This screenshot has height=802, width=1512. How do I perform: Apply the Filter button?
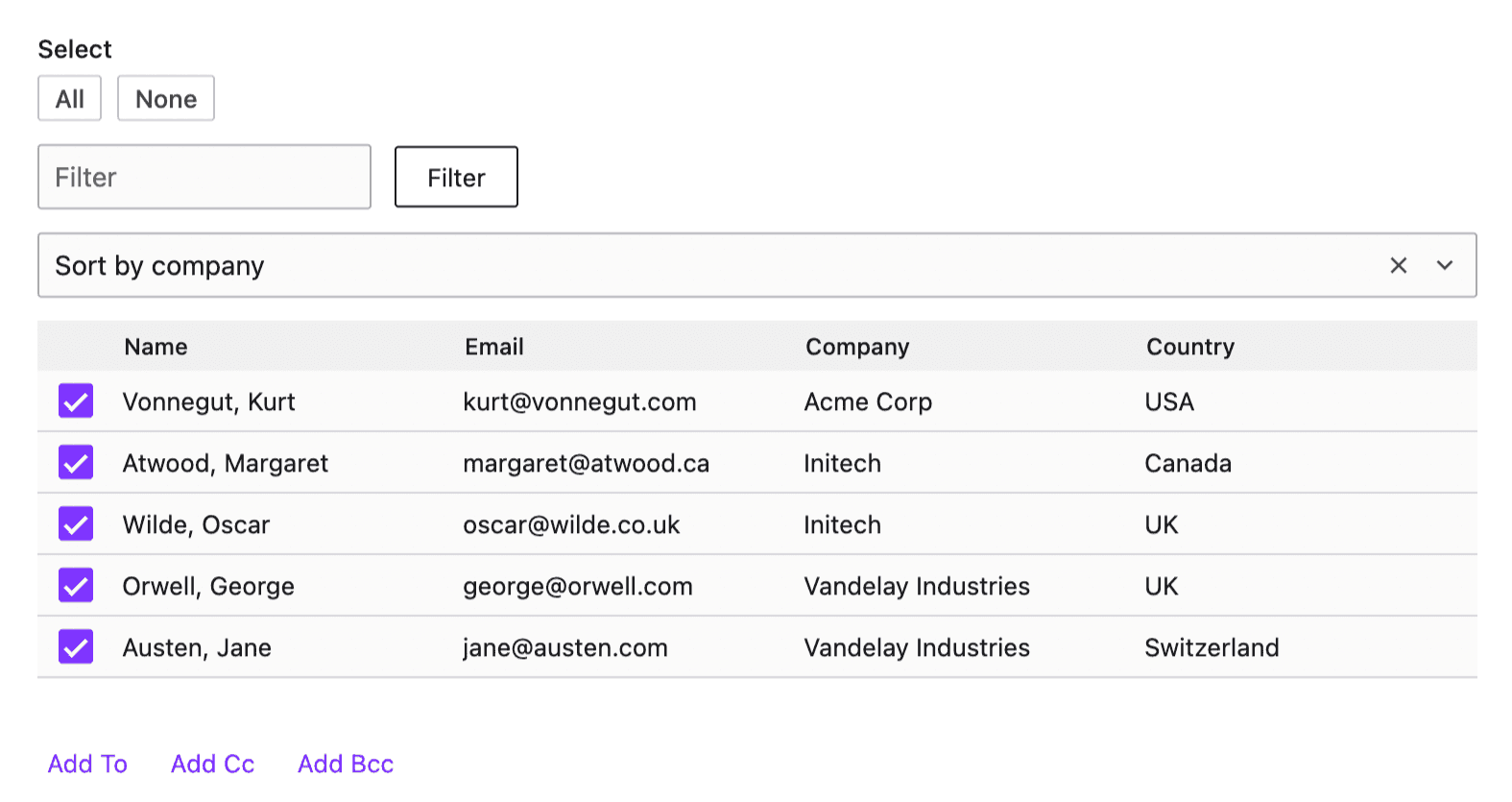coord(456,177)
